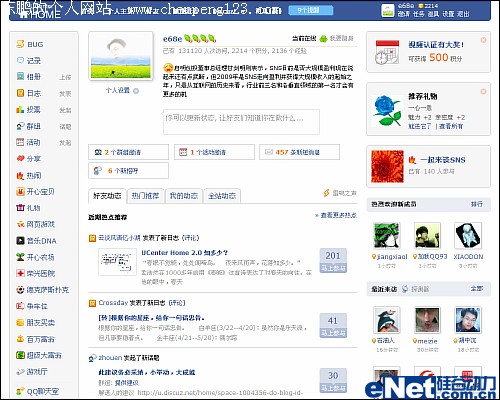Screen dimensions: 500x400
Task: Switch to the 好友动态 tab
Action: (107, 196)
